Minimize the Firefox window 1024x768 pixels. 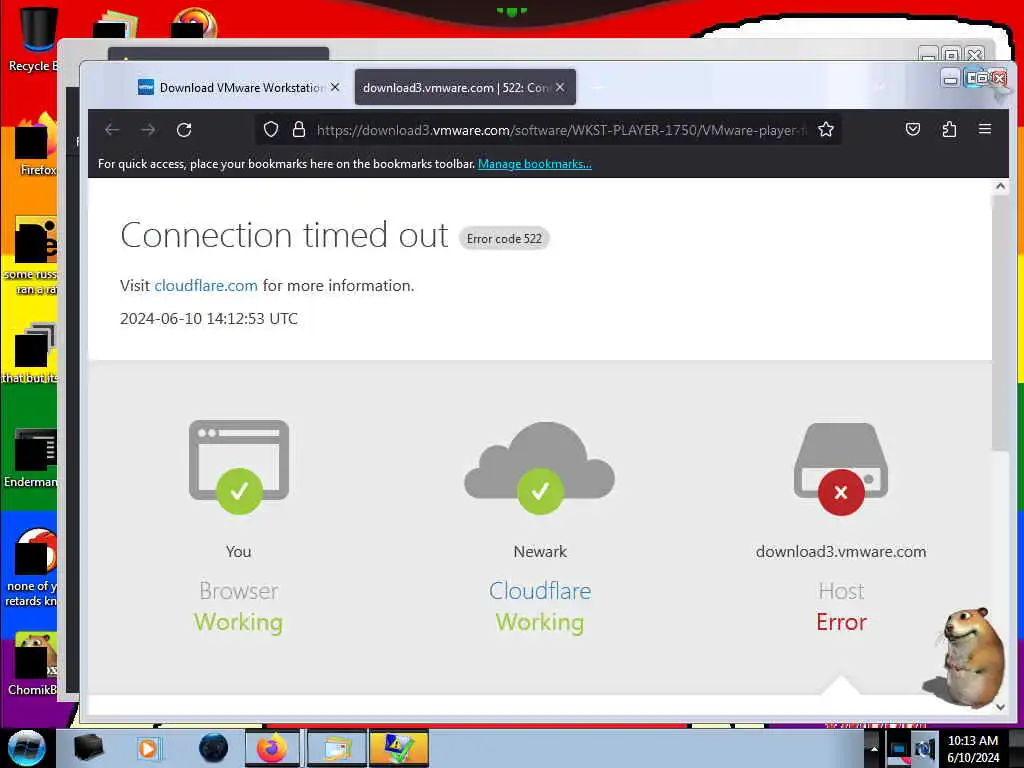tap(951, 79)
